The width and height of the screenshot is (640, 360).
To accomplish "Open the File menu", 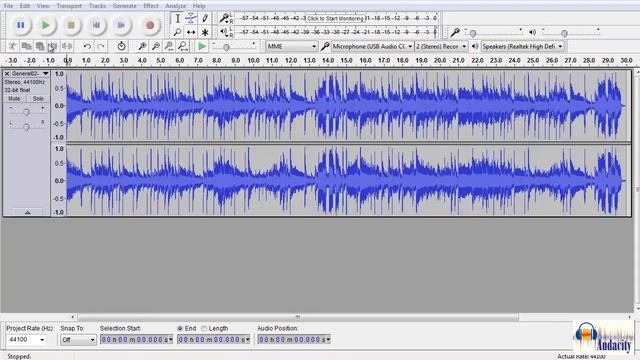I will click(8, 6).
